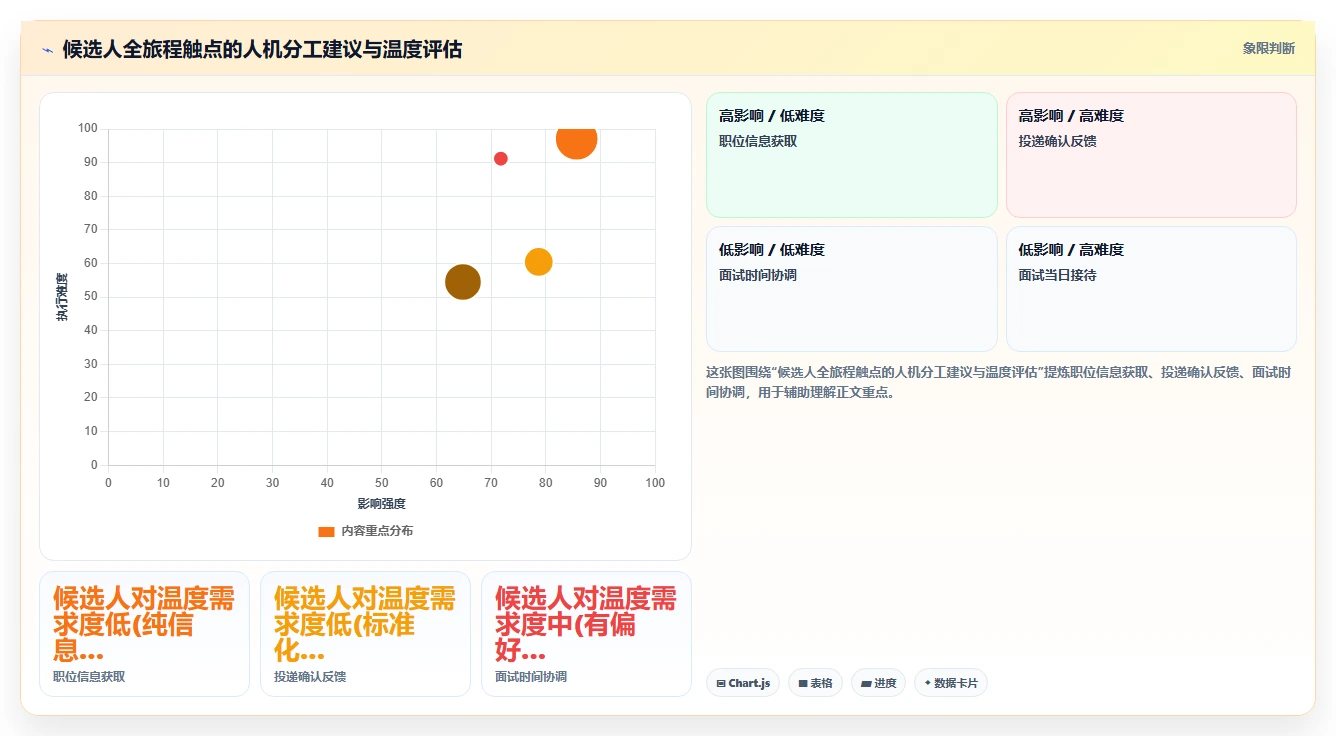This screenshot has width=1336, height=736.
Task: Click the lightning icon beside the title
Action: click(x=48, y=50)
